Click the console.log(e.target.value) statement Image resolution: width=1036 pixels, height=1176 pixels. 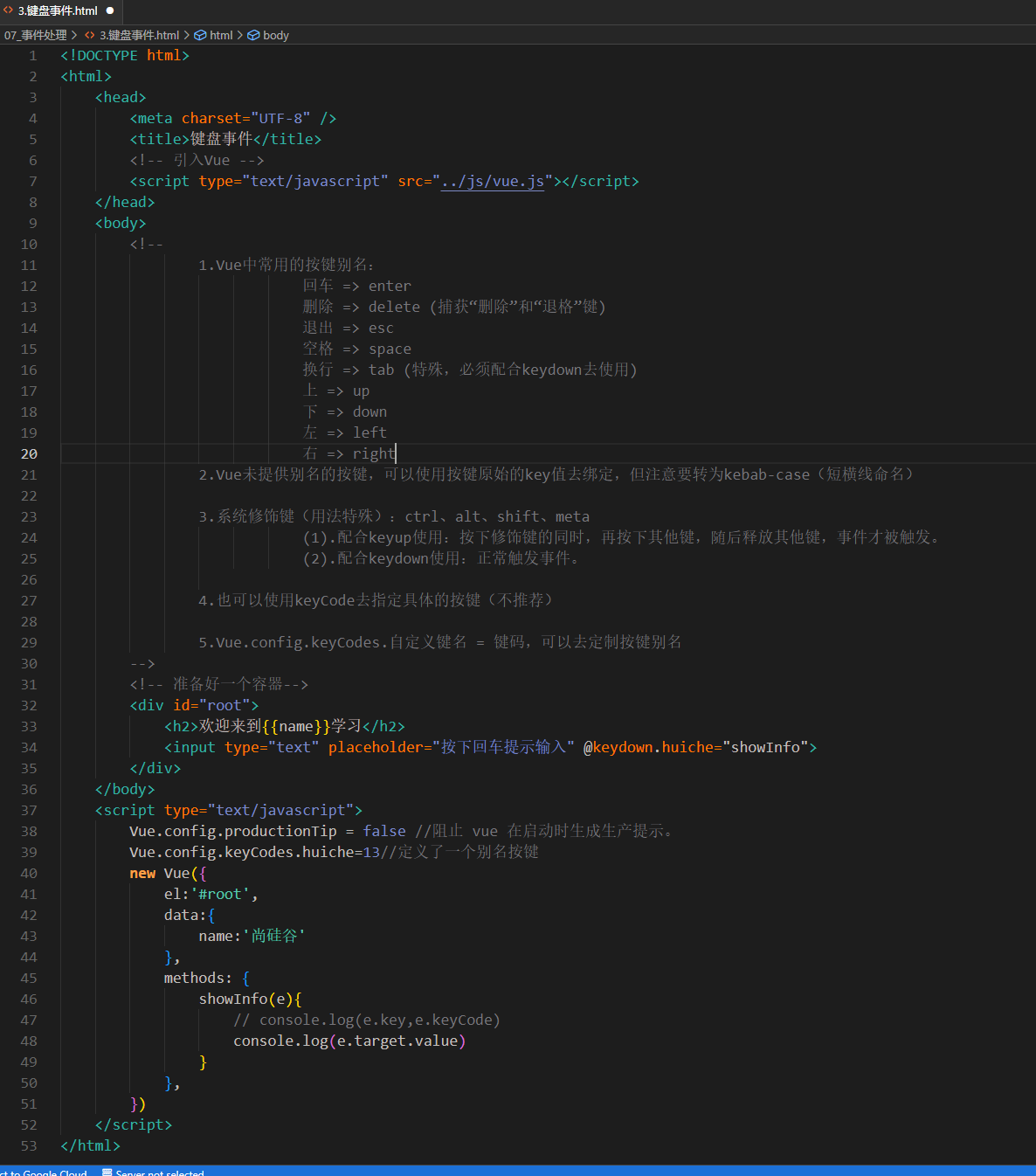pos(349,1041)
